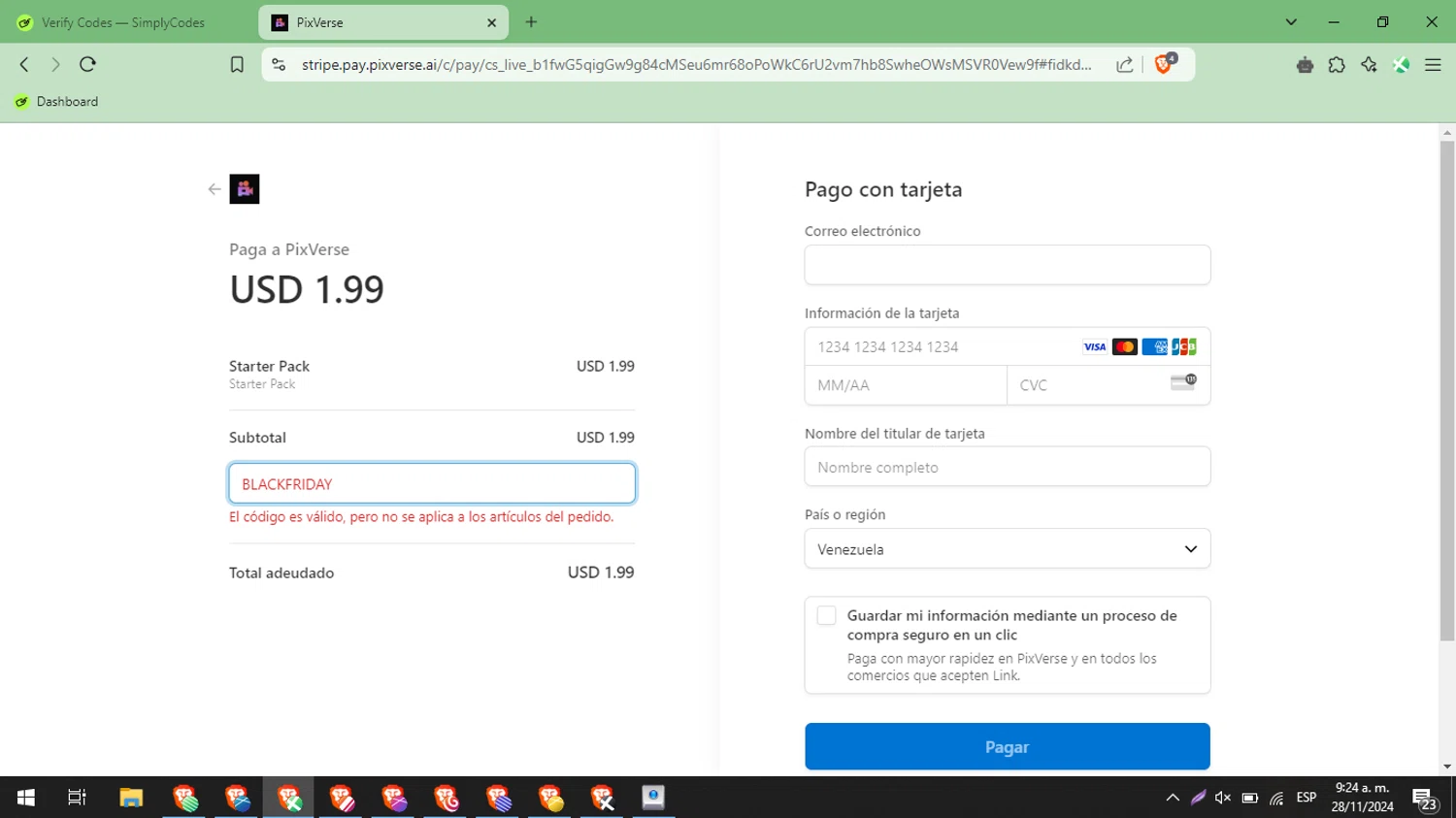Click the page vertical scrollbar
This screenshot has width=1456, height=818.
coord(1447,391)
